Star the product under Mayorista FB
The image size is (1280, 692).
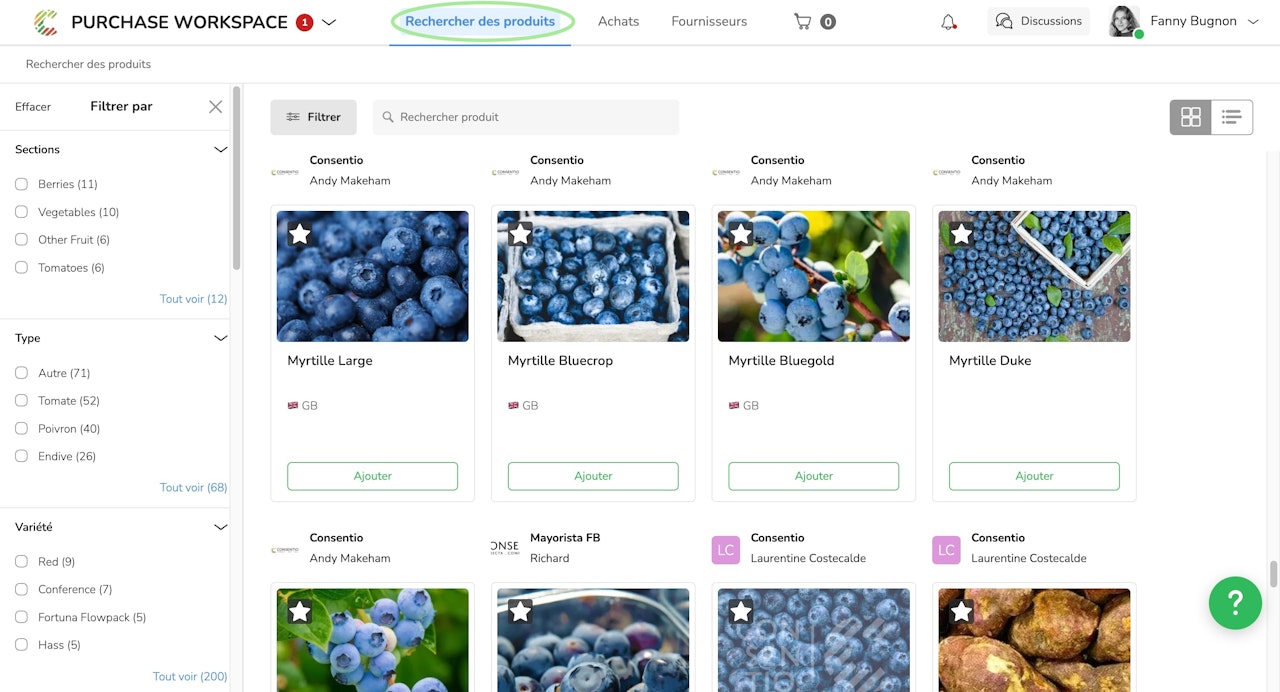pos(520,612)
